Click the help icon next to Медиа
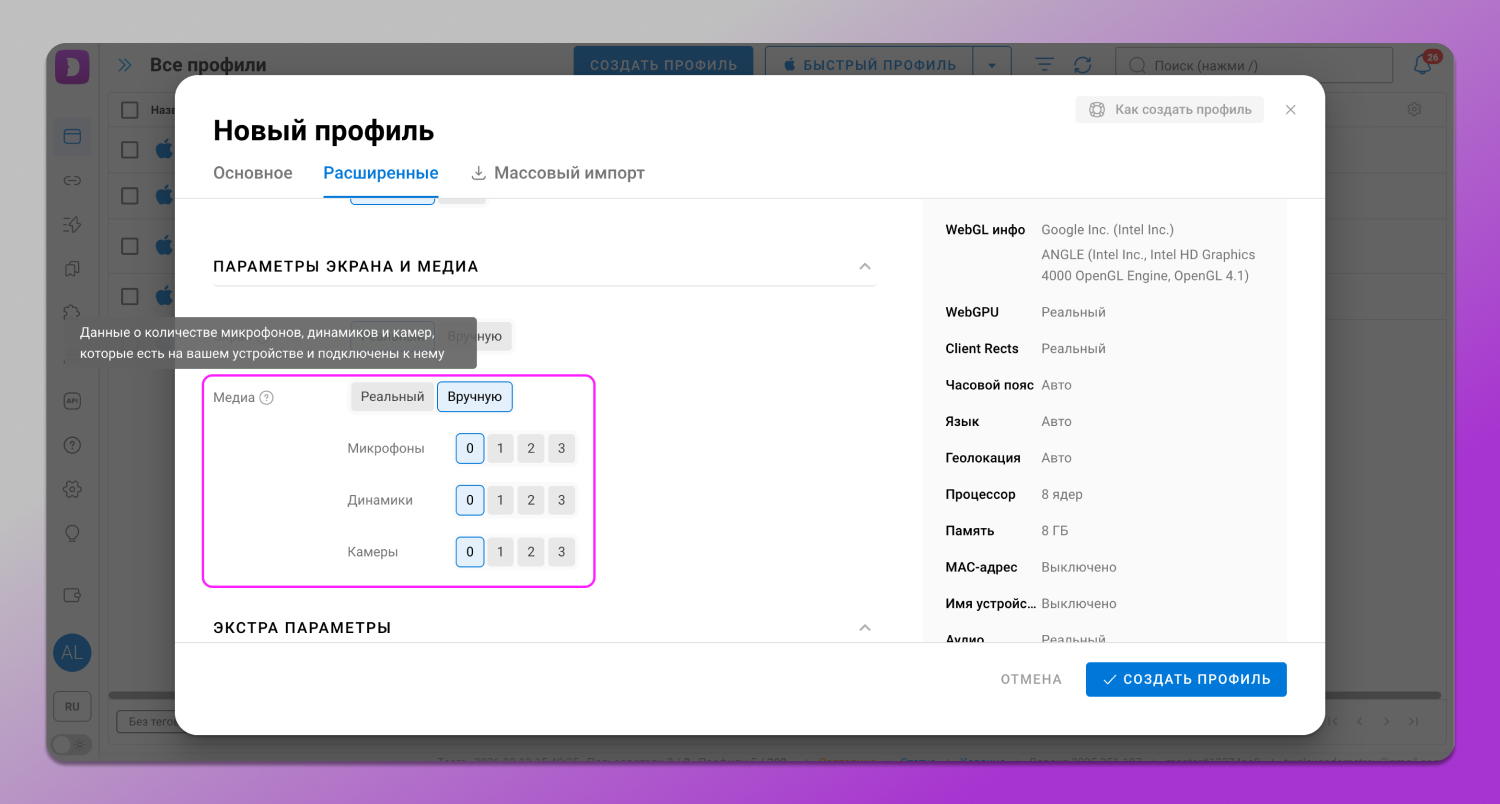1500x804 pixels. [x=266, y=398]
